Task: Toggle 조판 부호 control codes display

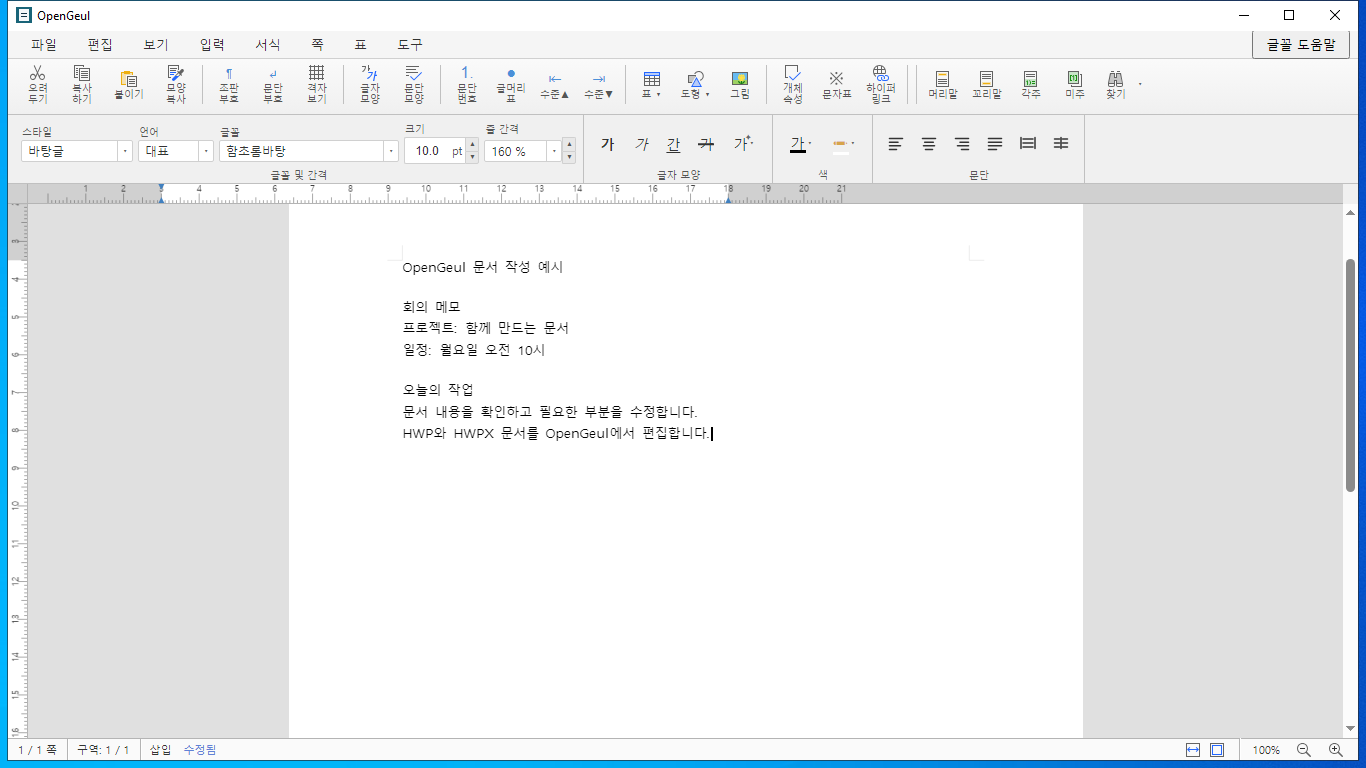Action: click(x=229, y=84)
